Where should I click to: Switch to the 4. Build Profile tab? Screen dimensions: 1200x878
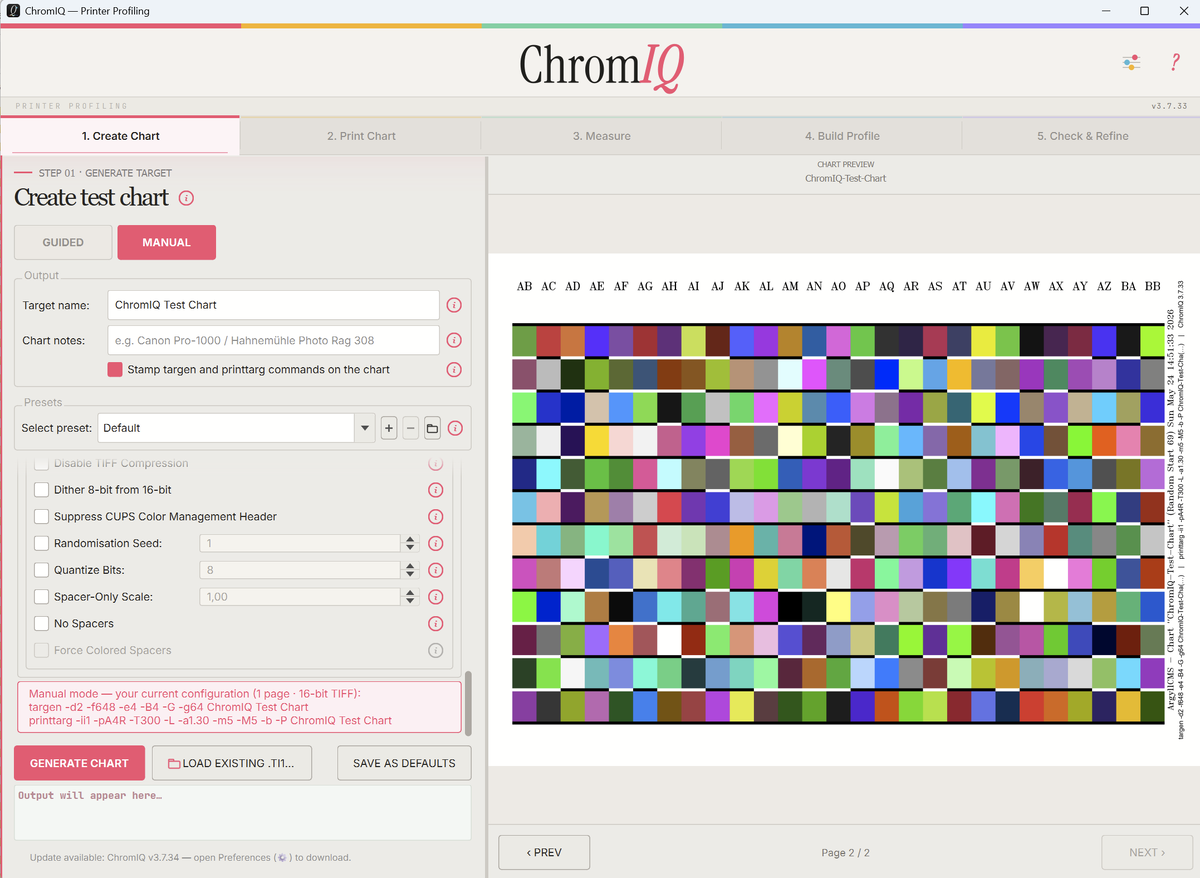click(842, 136)
